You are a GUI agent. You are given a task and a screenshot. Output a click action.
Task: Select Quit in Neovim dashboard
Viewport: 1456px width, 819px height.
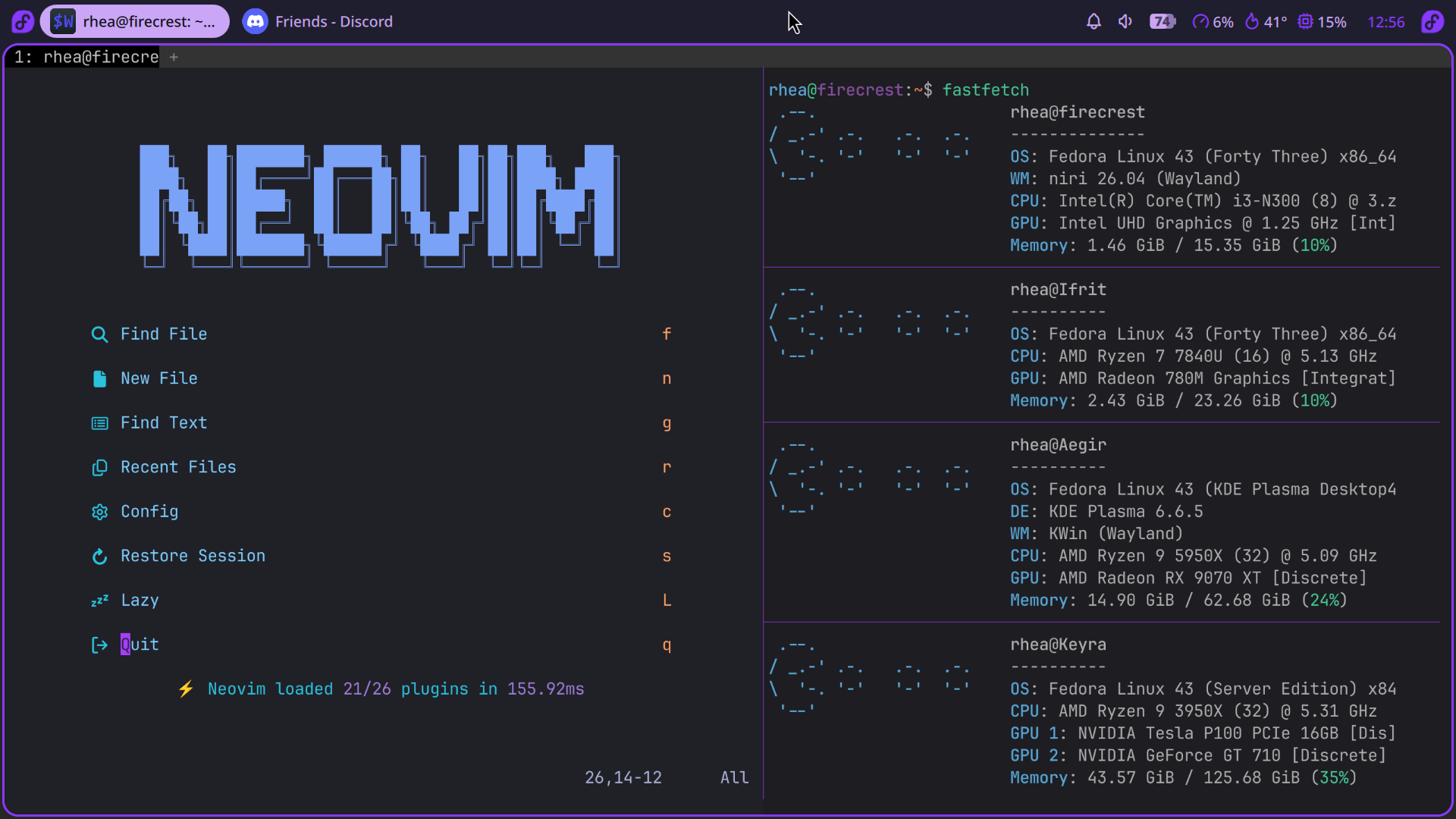(x=140, y=645)
